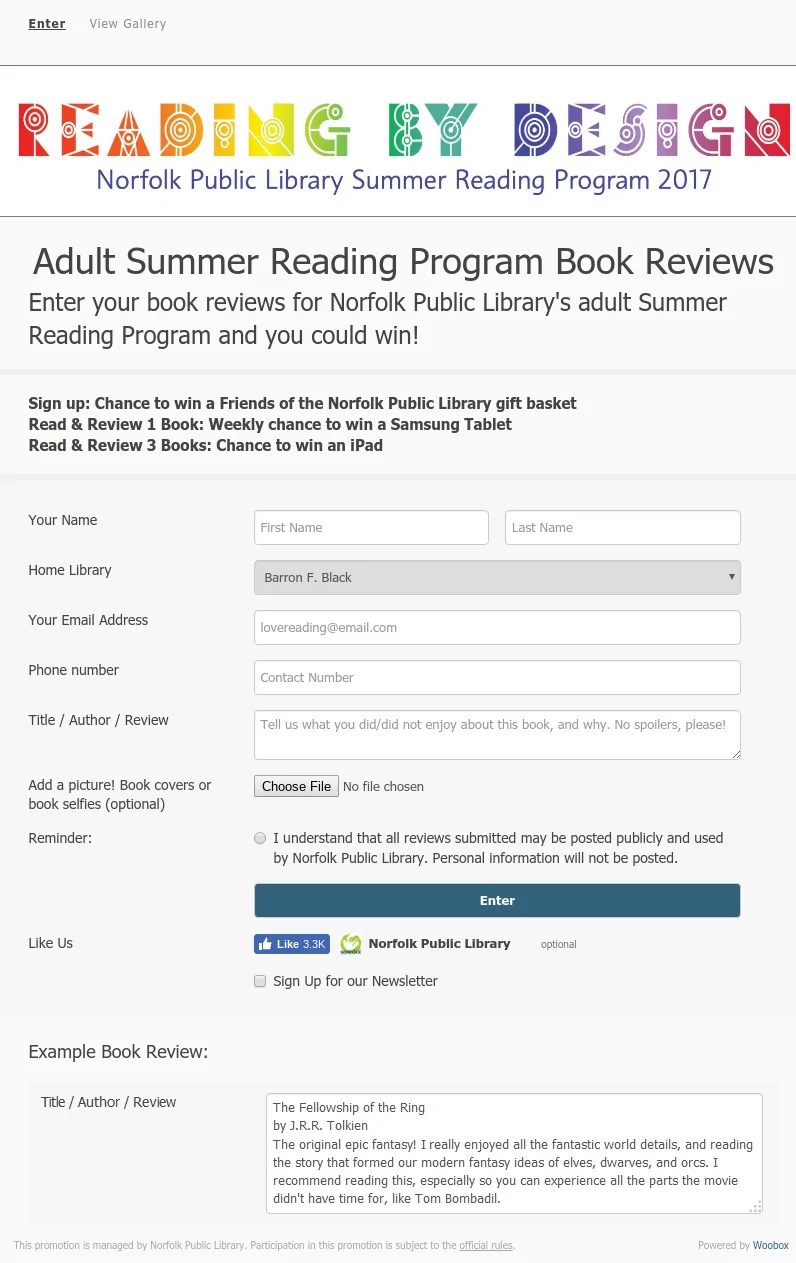Click the Norfolk Public Library name link

pos(440,943)
